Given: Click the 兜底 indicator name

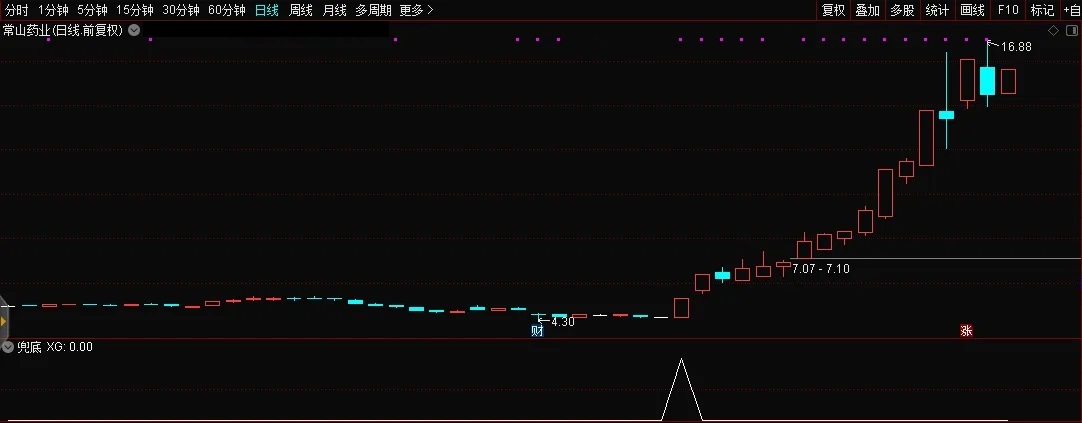Looking at the screenshot, I should click(x=30, y=346).
